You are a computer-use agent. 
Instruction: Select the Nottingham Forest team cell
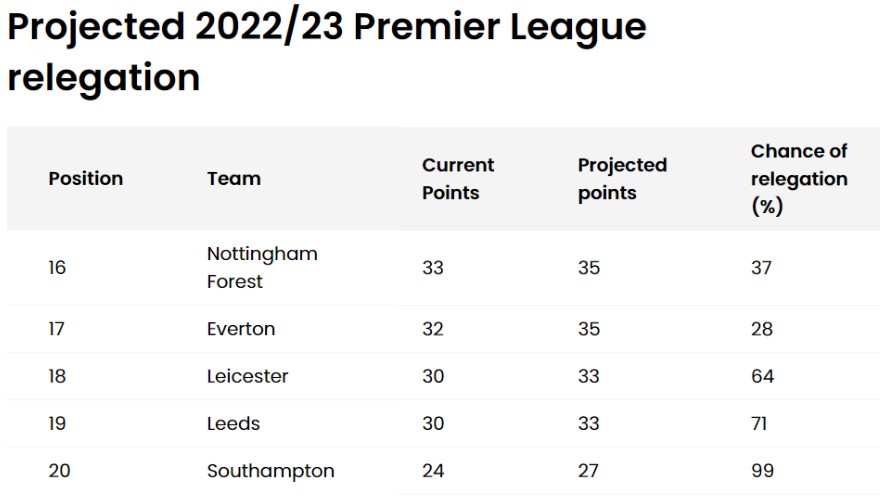262,267
